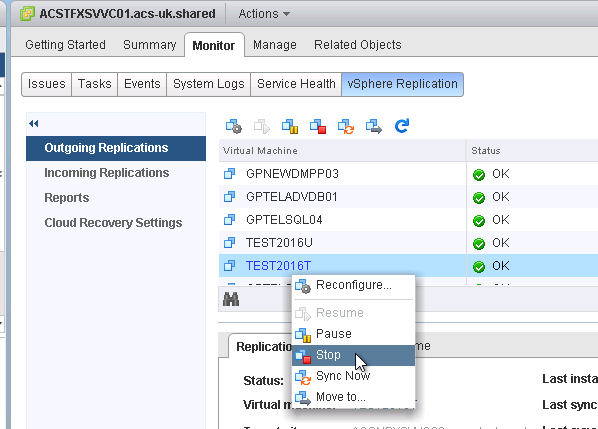This screenshot has width=598, height=429.
Task: Click the Sync Now toolbar icon
Action: coord(346,126)
